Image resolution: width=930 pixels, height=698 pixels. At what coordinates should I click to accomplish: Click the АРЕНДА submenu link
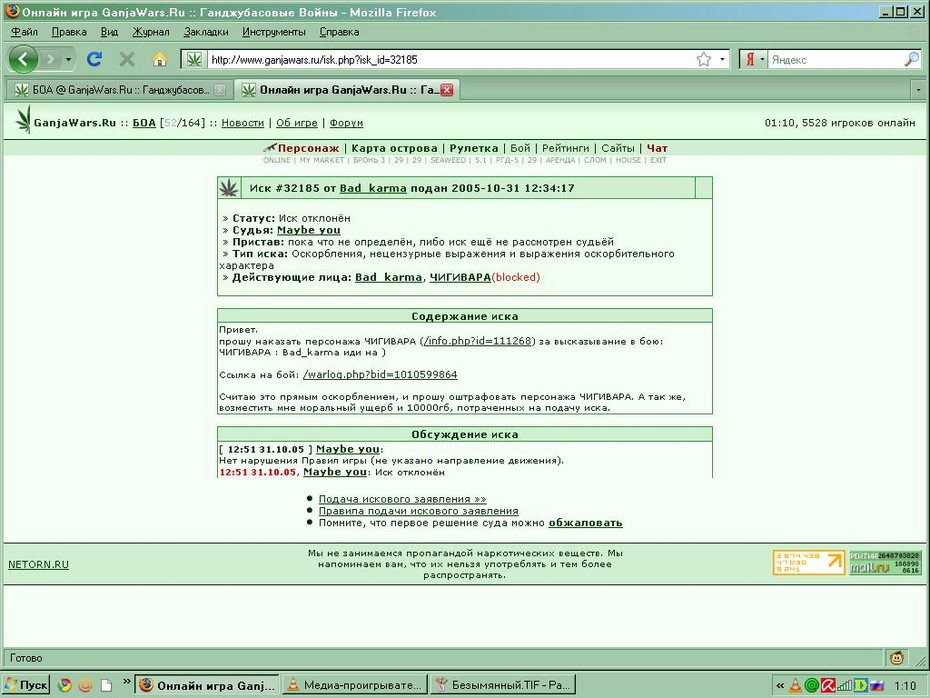[x=560, y=160]
